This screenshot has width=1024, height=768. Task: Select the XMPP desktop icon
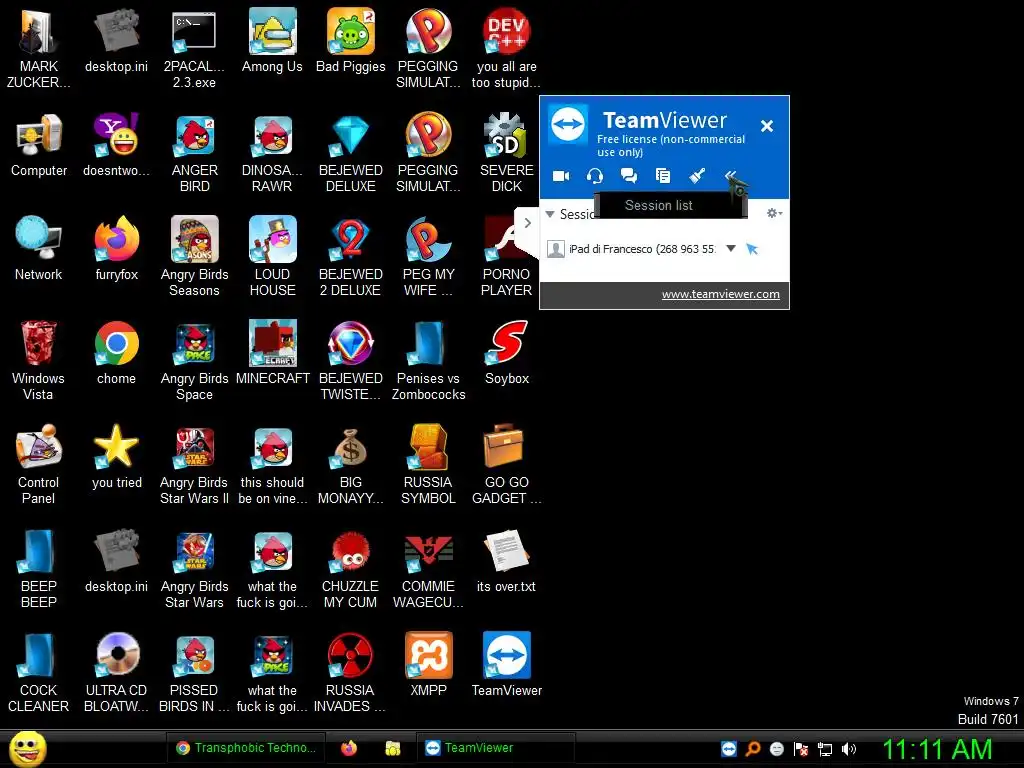pos(428,664)
